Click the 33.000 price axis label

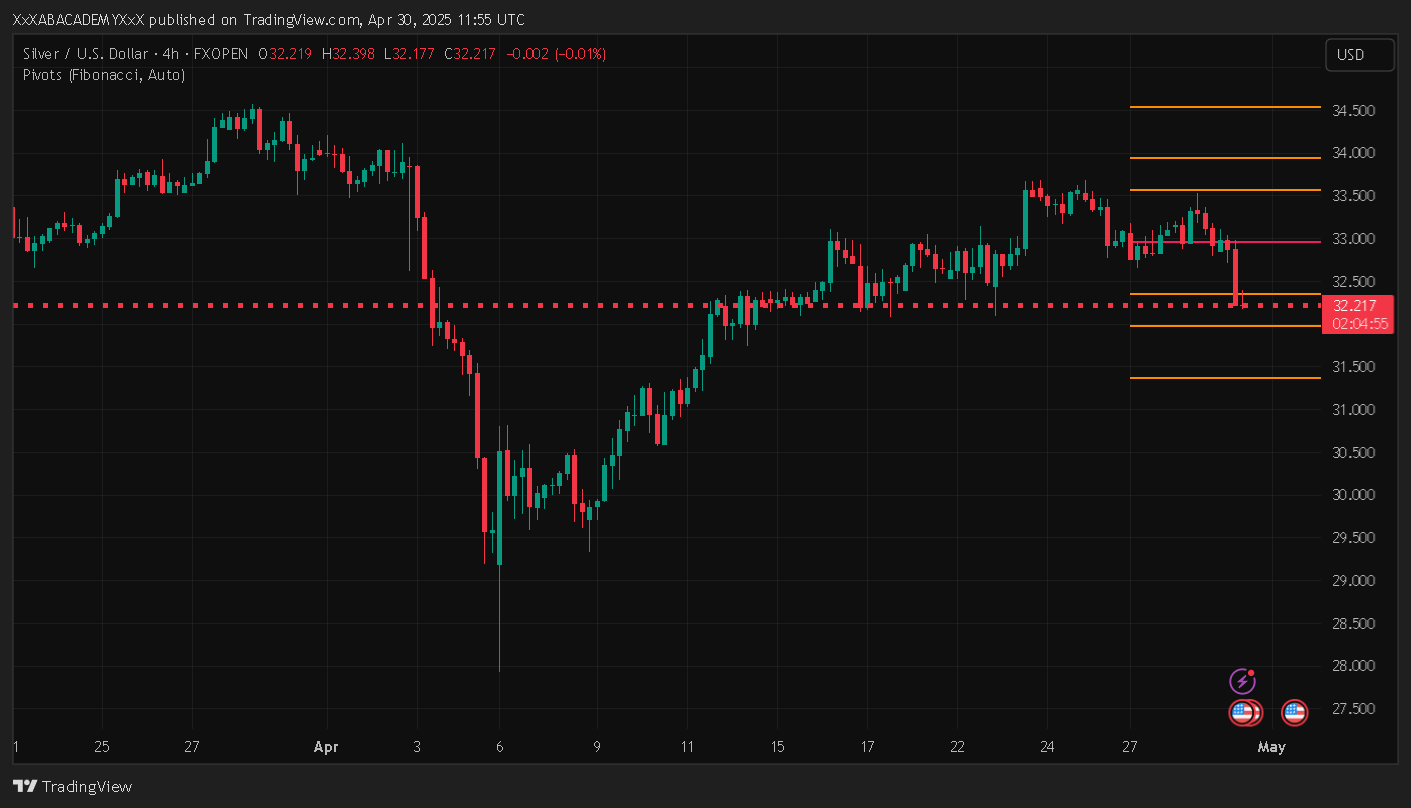click(x=1353, y=239)
